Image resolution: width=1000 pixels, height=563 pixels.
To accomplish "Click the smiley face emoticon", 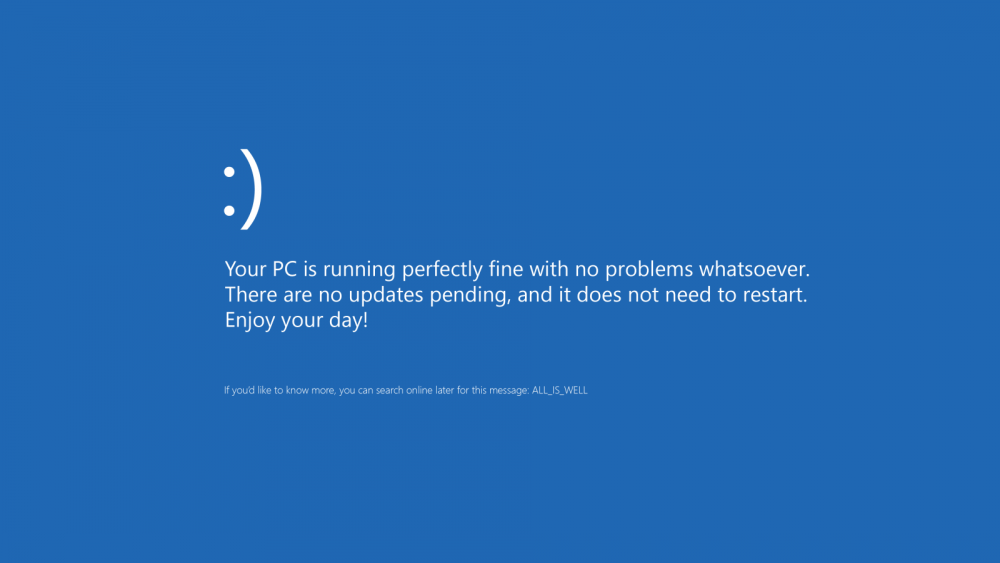I will tap(242, 190).
